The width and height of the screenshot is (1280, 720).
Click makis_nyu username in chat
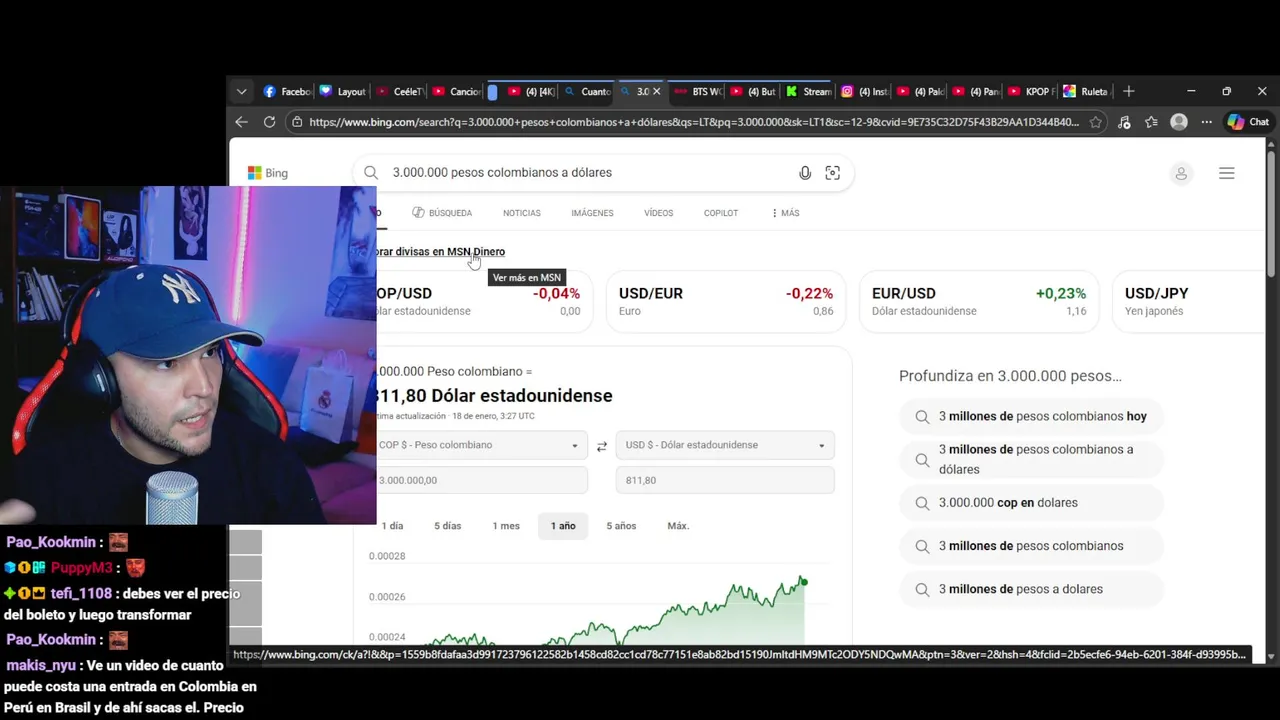(42, 665)
